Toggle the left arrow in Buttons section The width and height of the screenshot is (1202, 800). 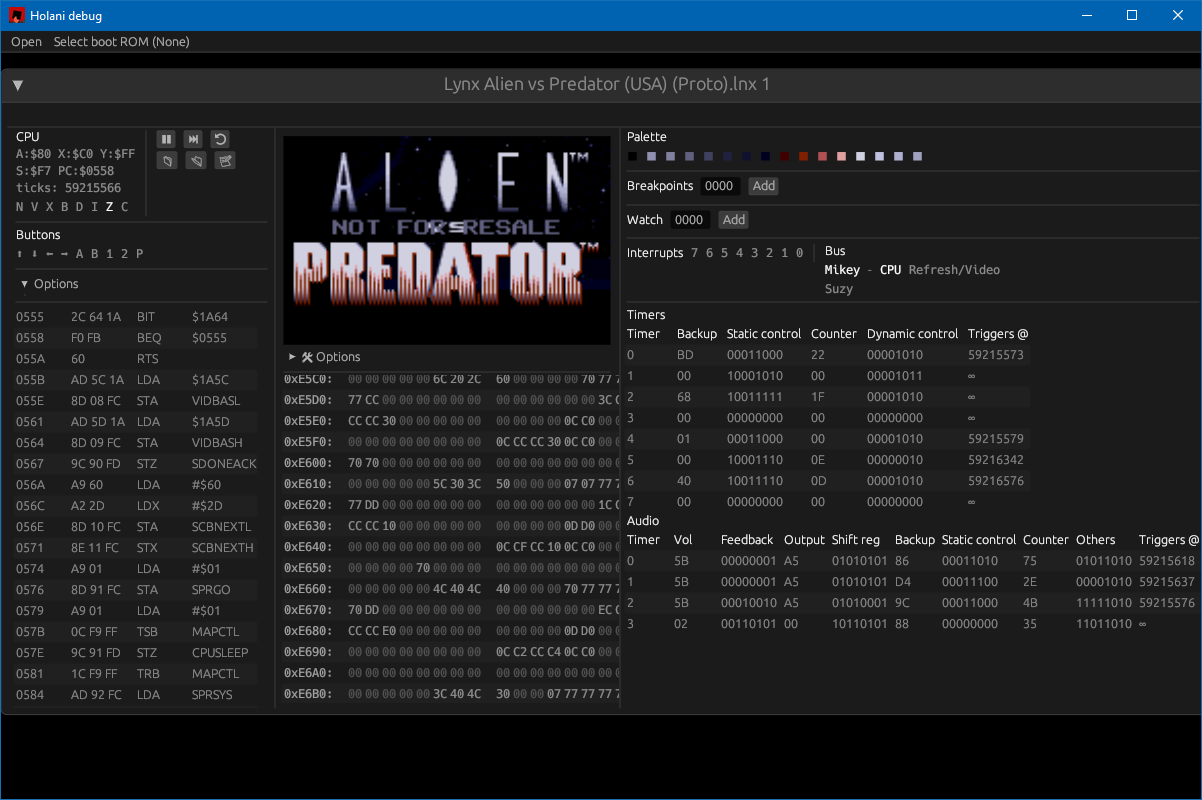(50, 254)
